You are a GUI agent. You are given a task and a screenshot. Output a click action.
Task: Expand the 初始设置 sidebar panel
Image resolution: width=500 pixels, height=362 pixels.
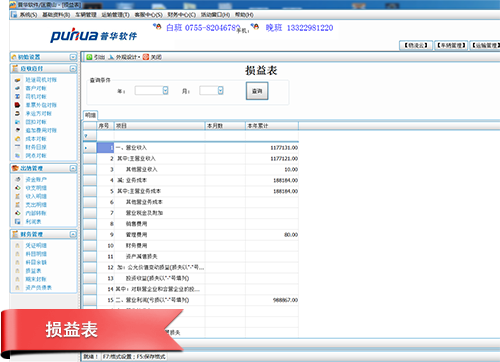[x=73, y=57]
